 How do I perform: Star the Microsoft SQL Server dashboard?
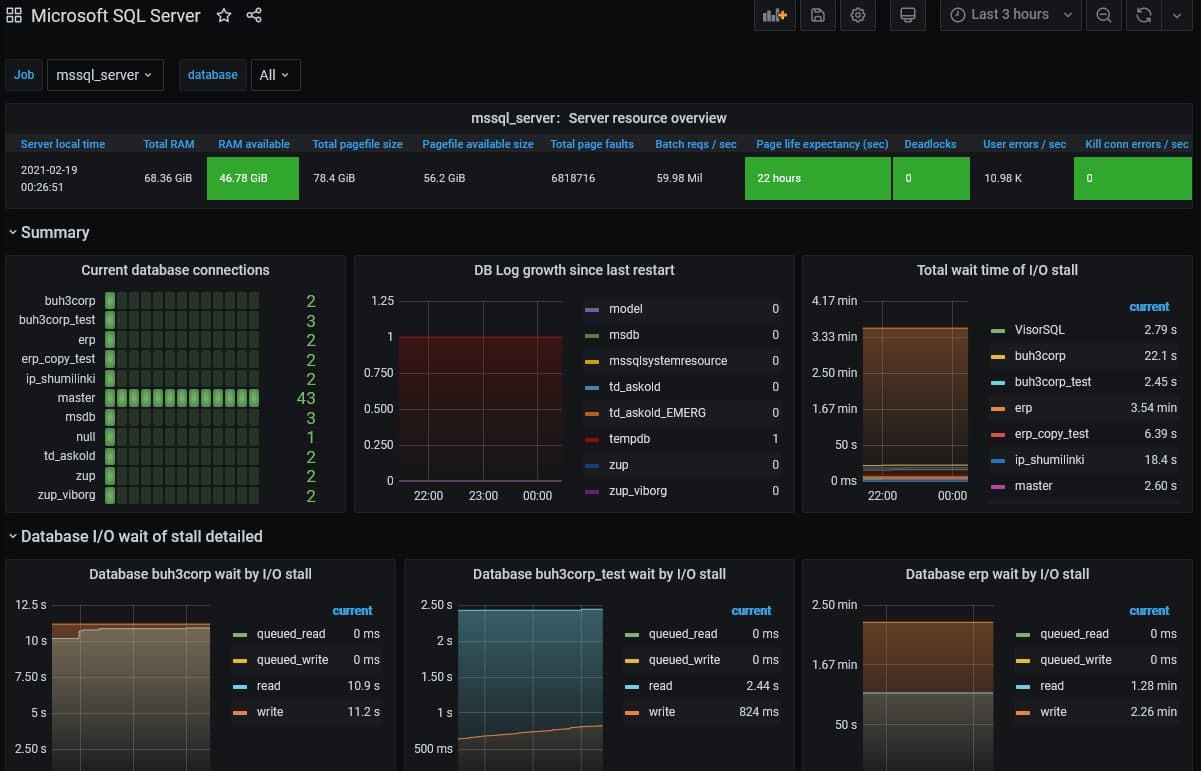[224, 15]
